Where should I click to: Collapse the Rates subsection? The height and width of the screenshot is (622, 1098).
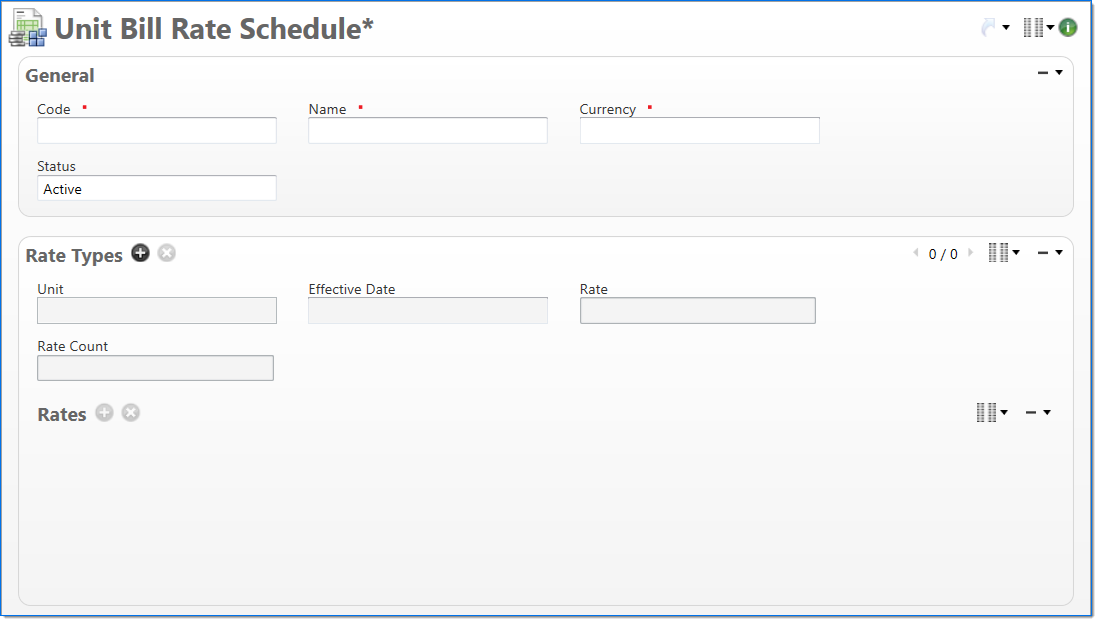point(1032,412)
